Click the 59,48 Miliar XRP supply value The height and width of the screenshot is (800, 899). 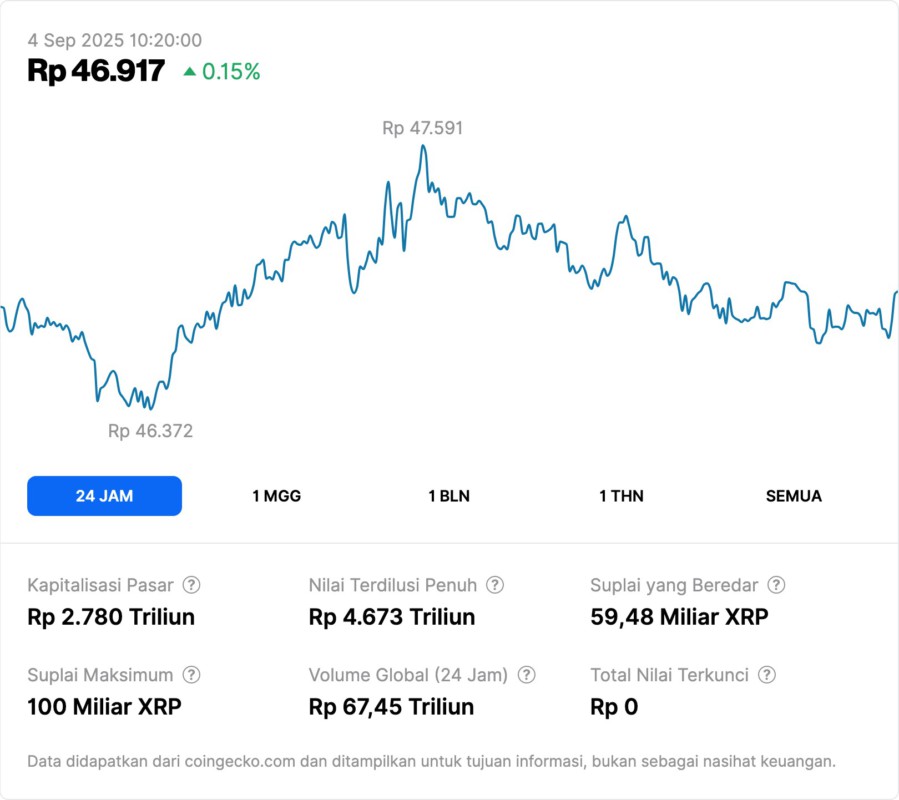[x=679, y=617]
